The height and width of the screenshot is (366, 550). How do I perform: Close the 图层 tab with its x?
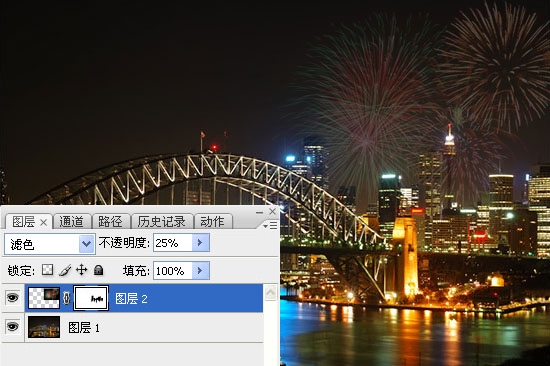(x=43, y=222)
